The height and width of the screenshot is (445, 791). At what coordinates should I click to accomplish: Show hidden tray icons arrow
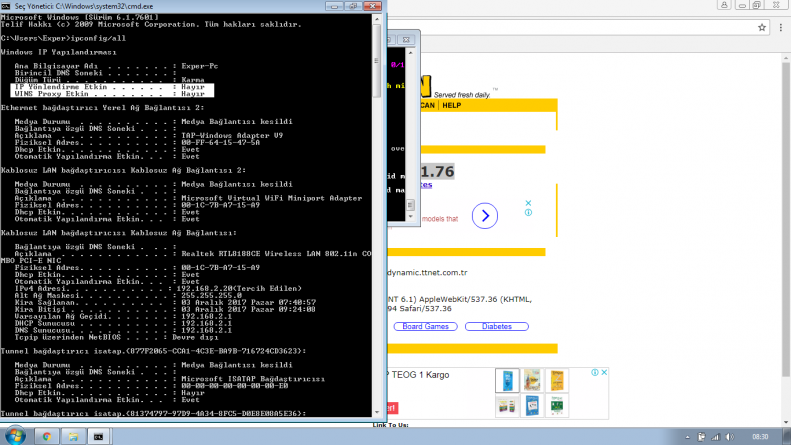(x=687, y=437)
